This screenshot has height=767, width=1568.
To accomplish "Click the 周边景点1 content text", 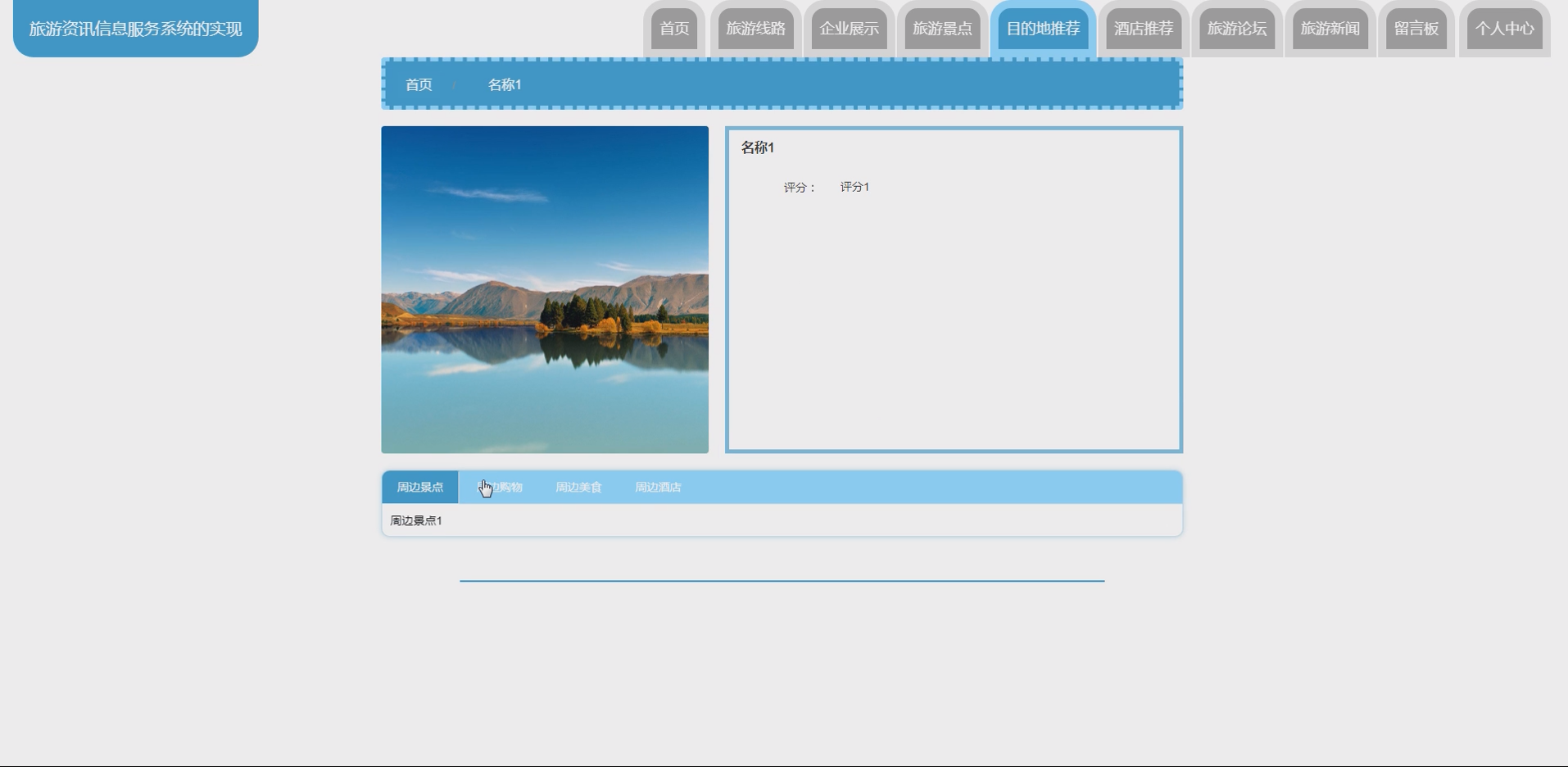I will point(416,520).
